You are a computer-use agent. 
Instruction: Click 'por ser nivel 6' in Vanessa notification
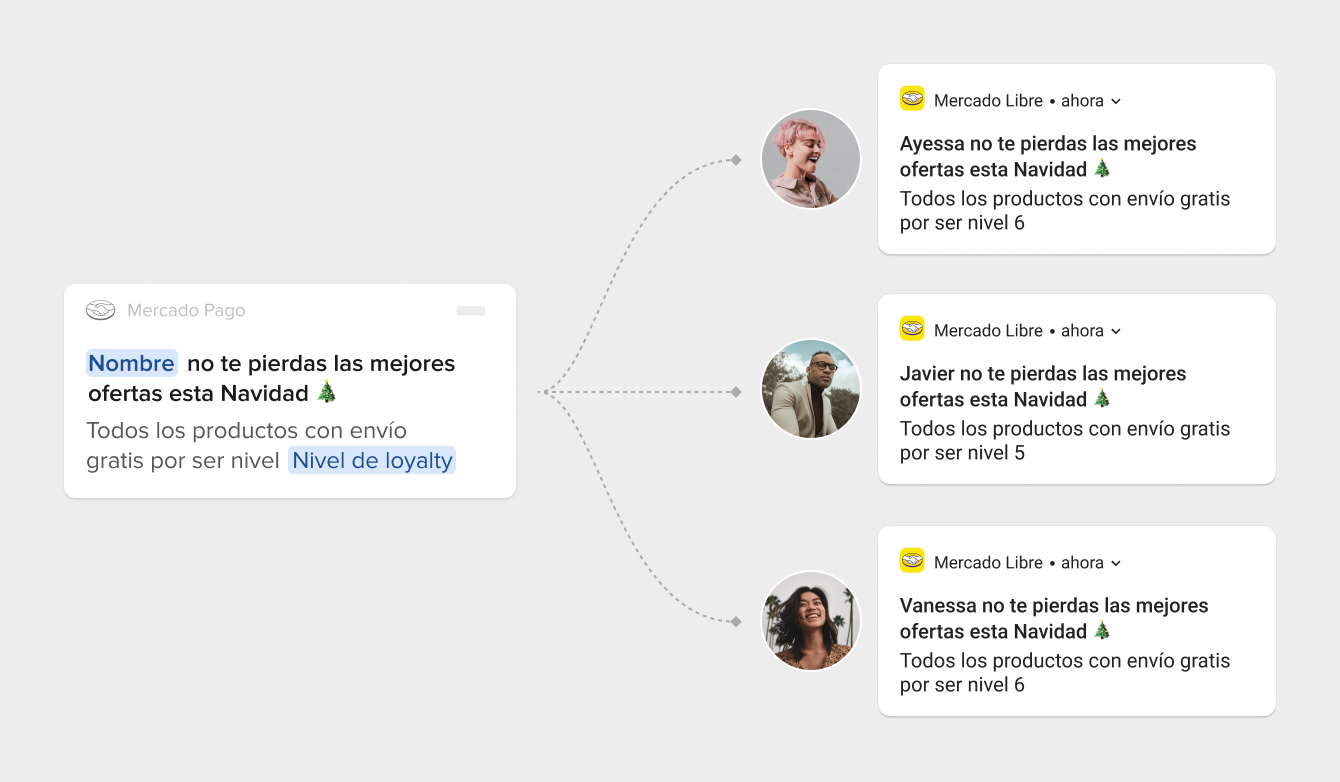[962, 685]
